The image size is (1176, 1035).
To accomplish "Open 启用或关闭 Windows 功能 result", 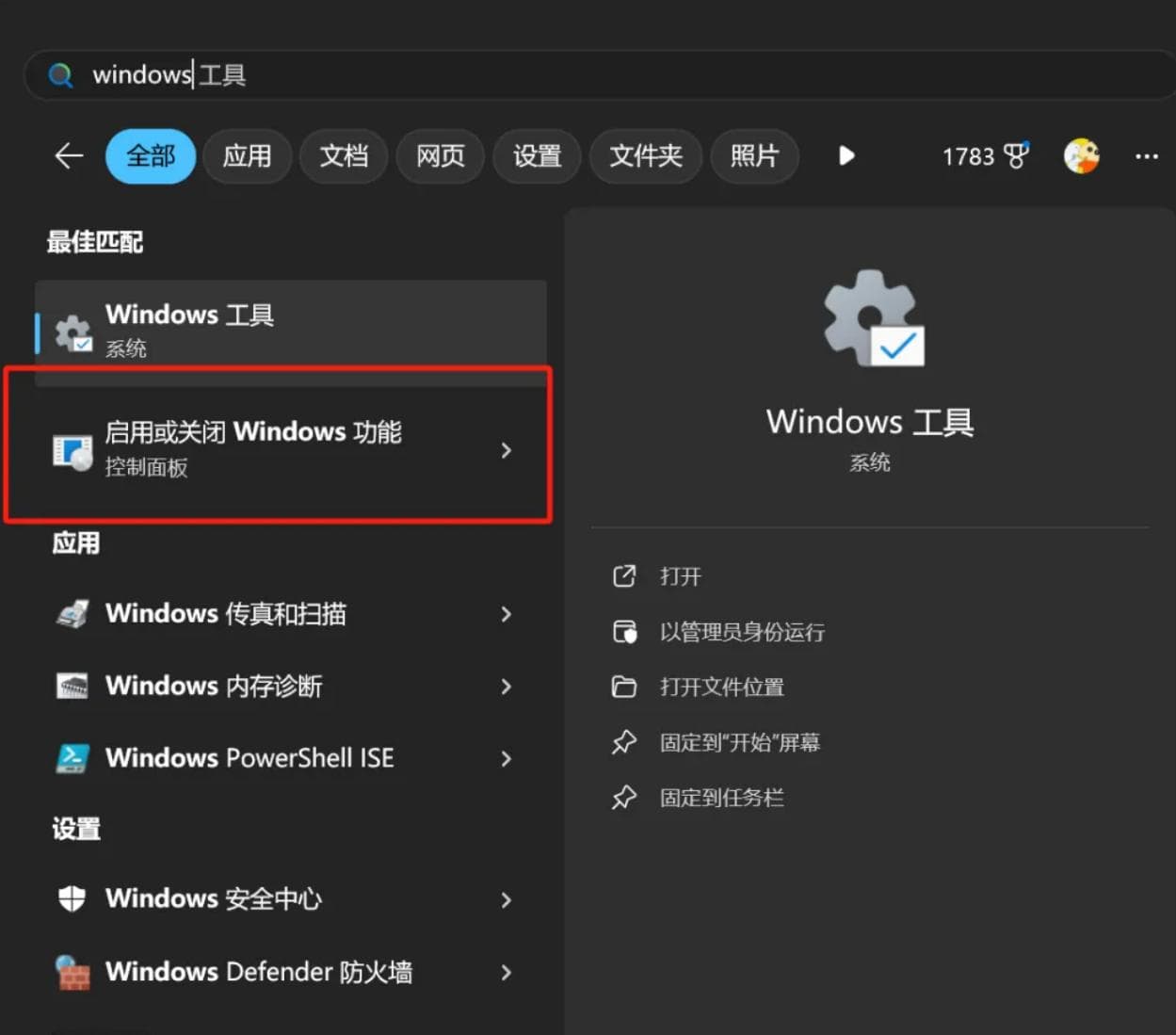I will (291, 449).
